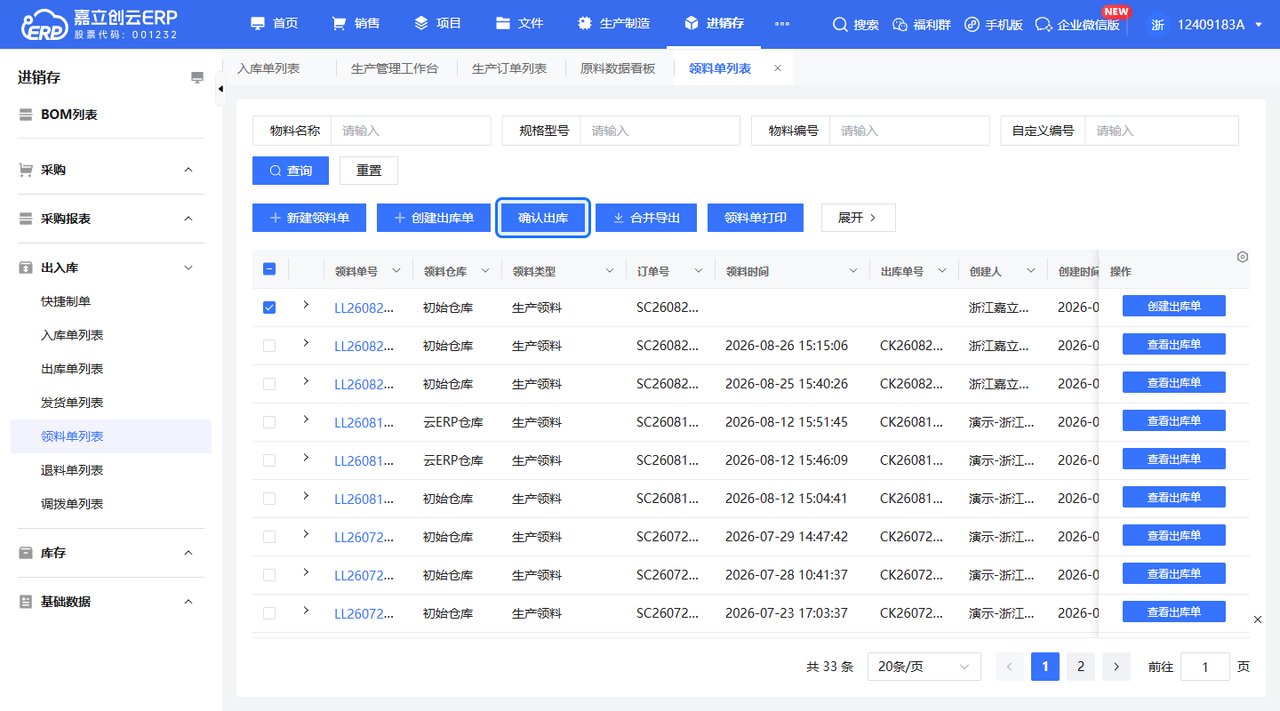Switch to 入库单列表 tab
This screenshot has height=711, width=1280.
click(268, 69)
